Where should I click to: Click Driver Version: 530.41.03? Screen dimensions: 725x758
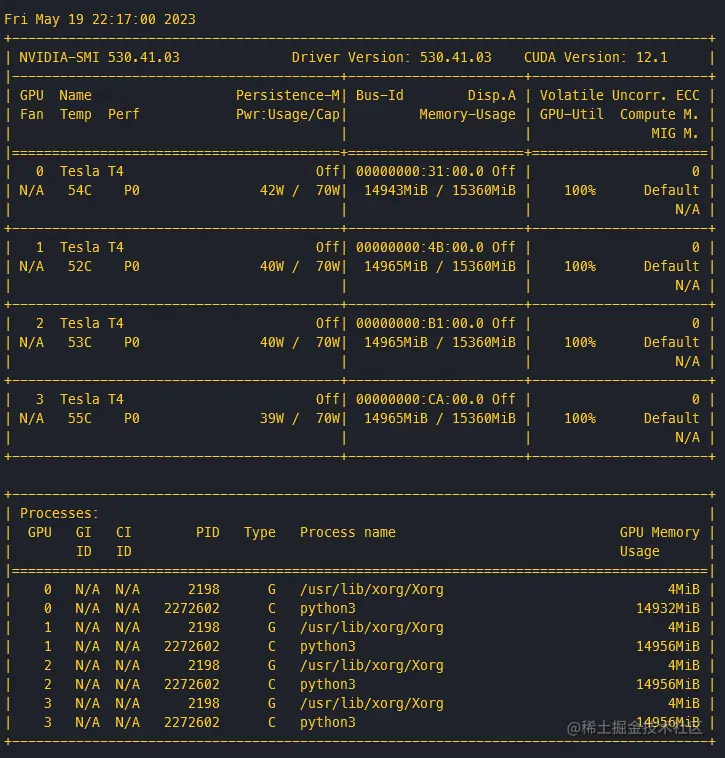[x=392, y=57]
